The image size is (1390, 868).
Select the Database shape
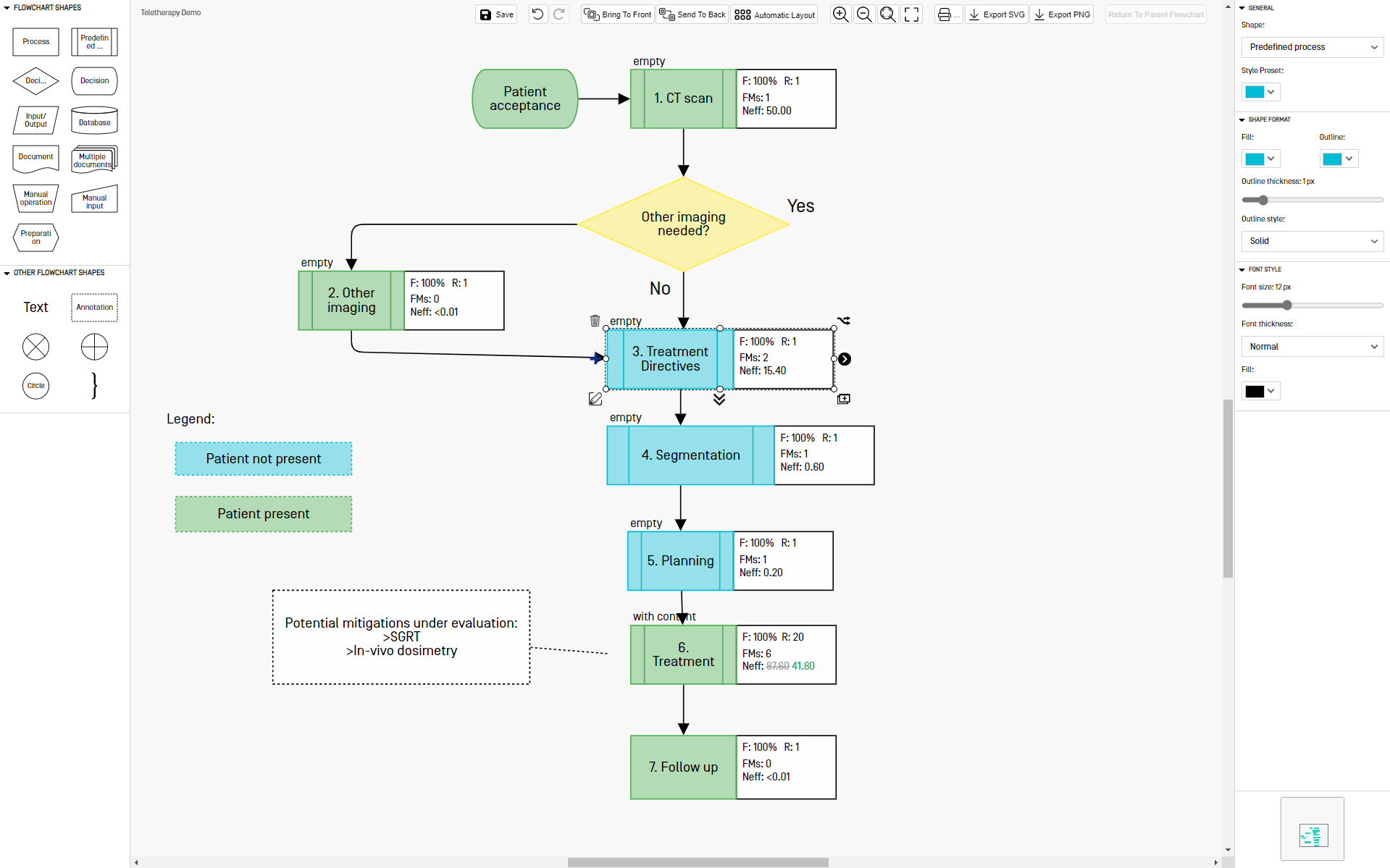click(94, 120)
